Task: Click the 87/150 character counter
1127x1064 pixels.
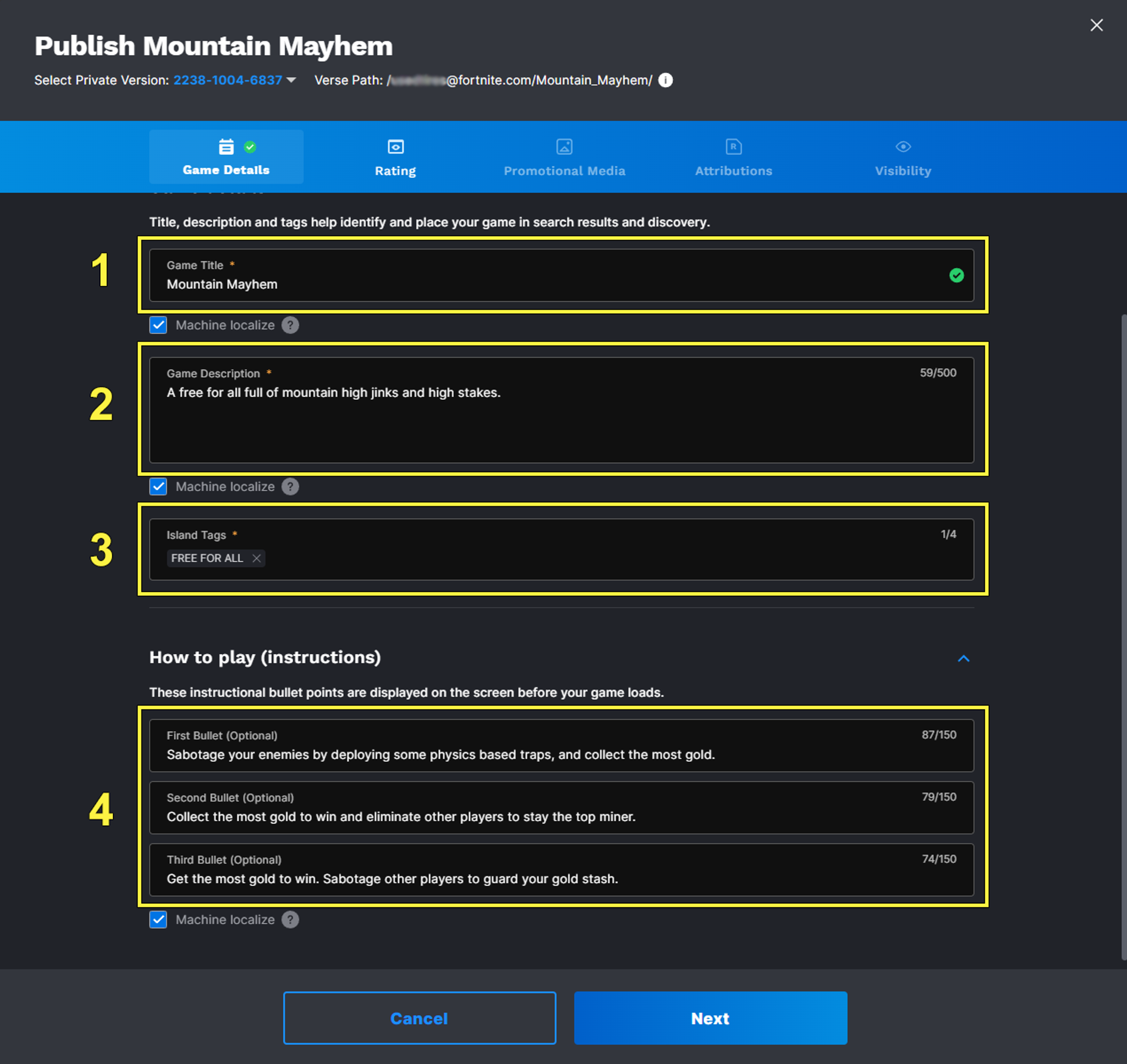Action: 939,734
